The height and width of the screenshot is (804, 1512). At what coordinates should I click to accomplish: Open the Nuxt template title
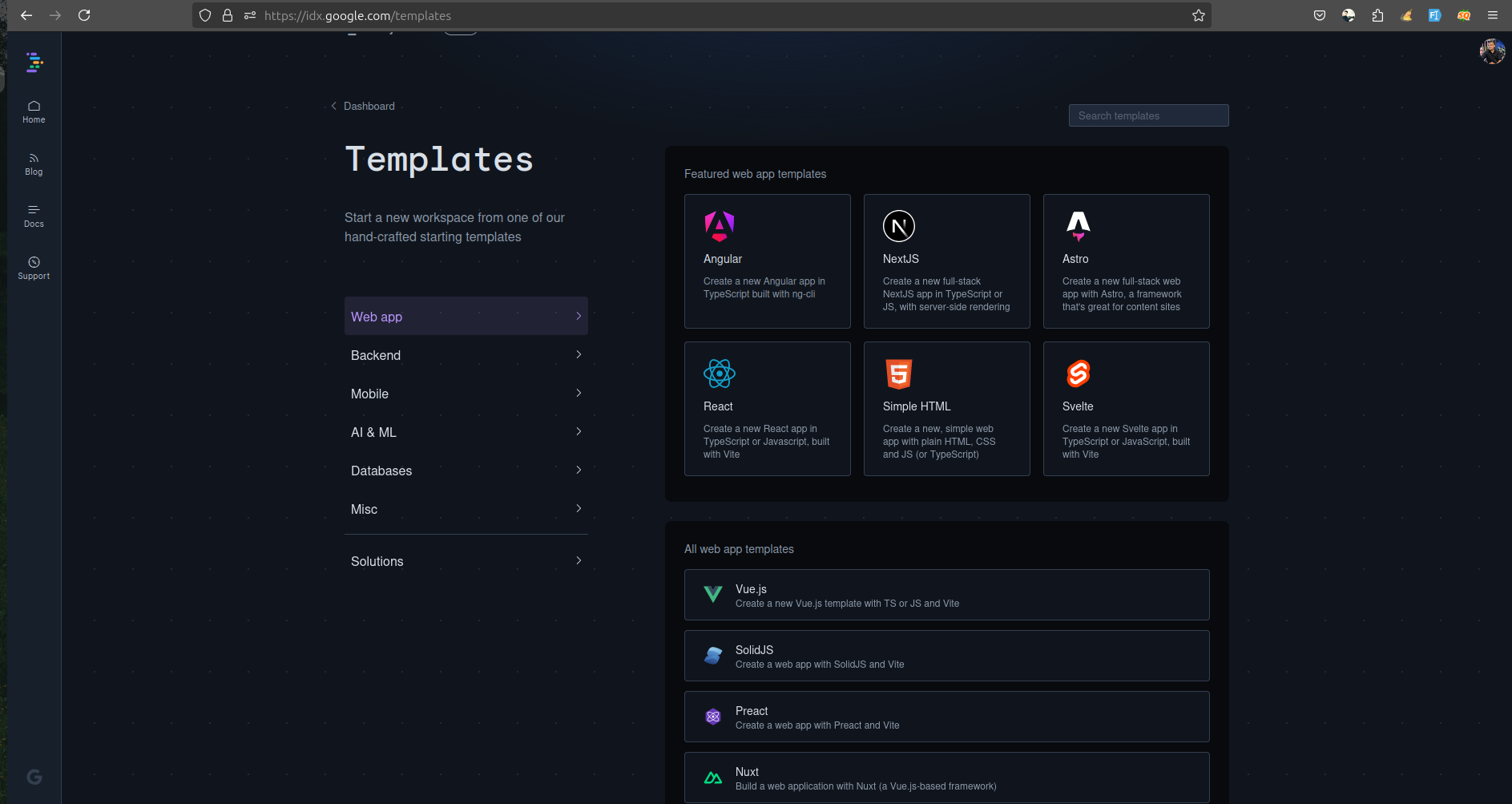[x=747, y=772]
